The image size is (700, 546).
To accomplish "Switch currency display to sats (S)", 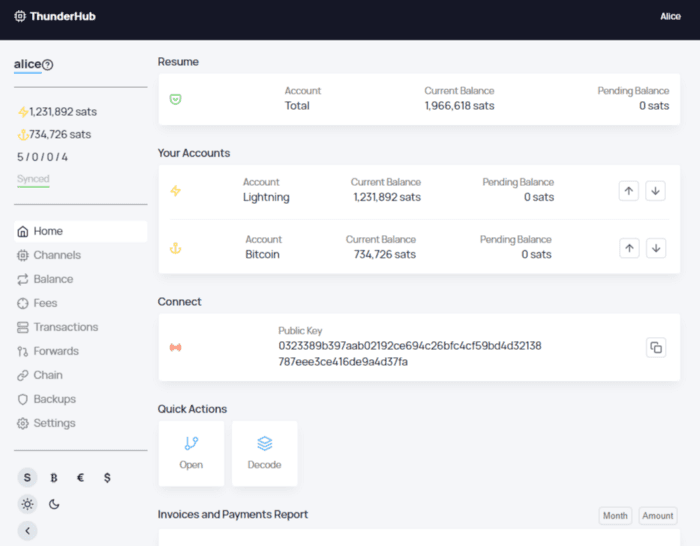I will 27,478.
